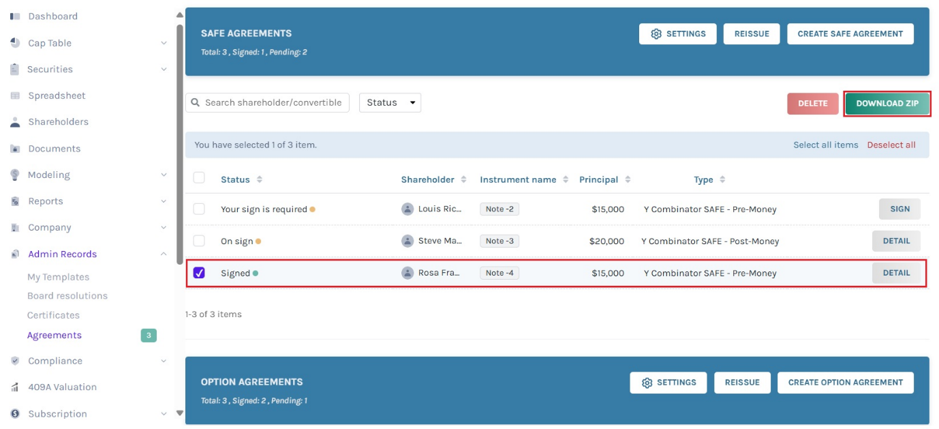
Task: Click Louis Ric... shareholder avatar icon
Action: [x=407, y=209]
